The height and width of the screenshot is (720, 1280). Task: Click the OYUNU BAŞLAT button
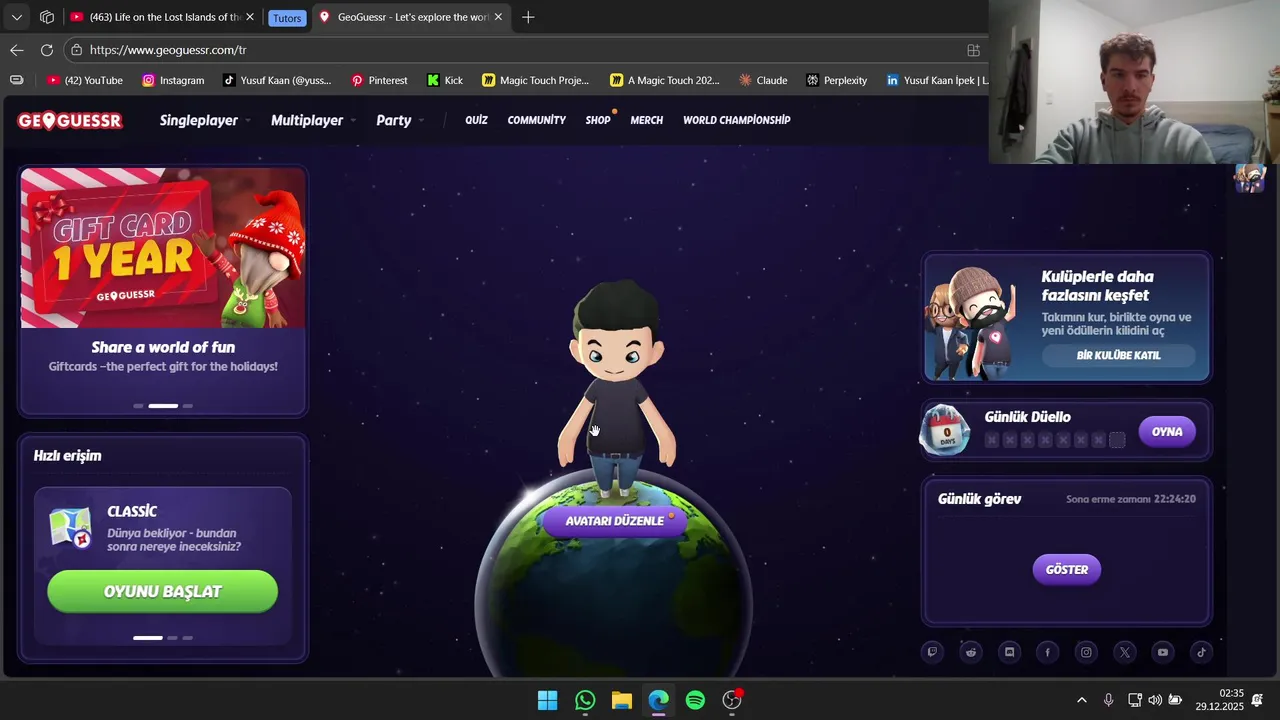coord(162,591)
